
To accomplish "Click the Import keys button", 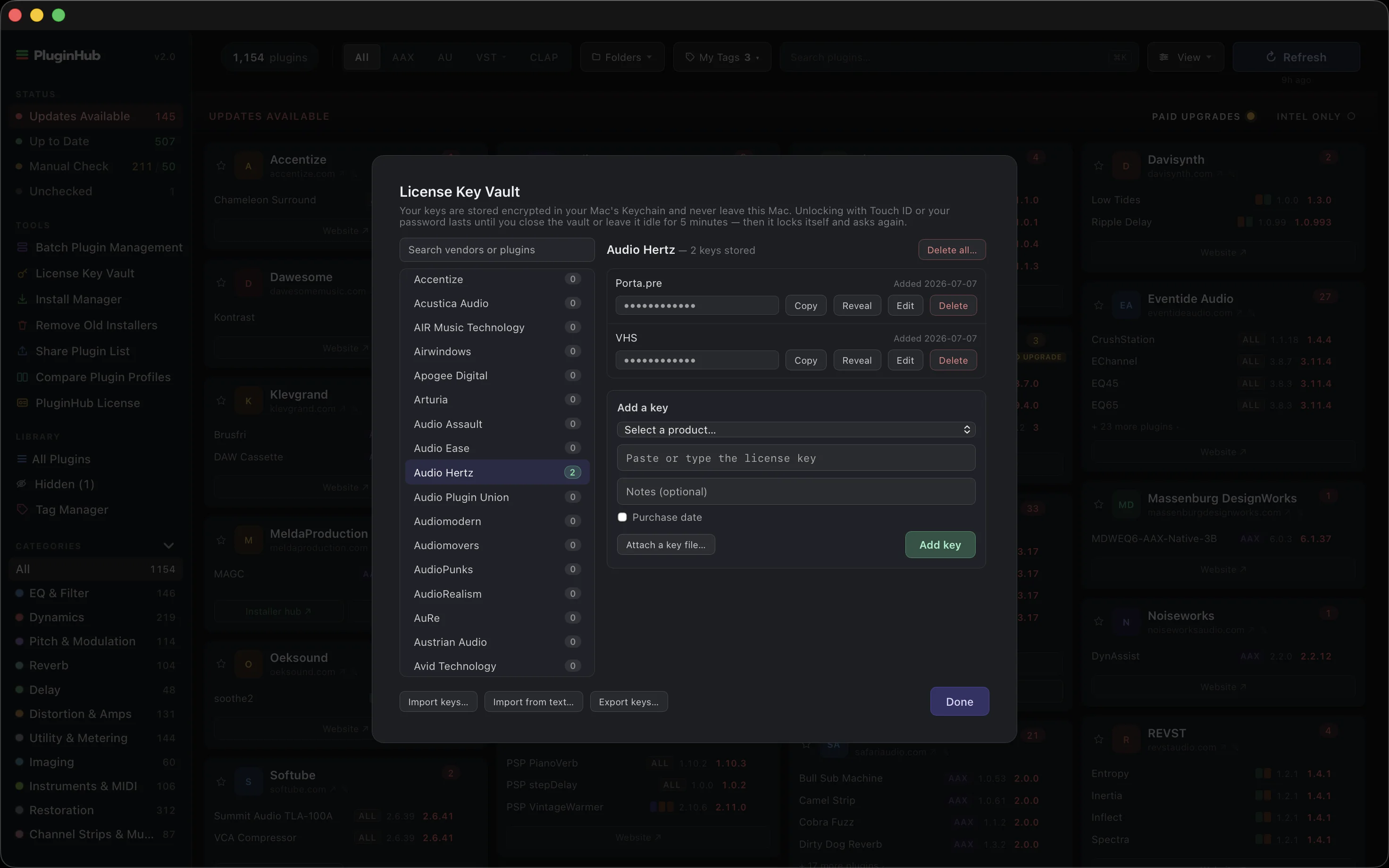I will coord(438,701).
